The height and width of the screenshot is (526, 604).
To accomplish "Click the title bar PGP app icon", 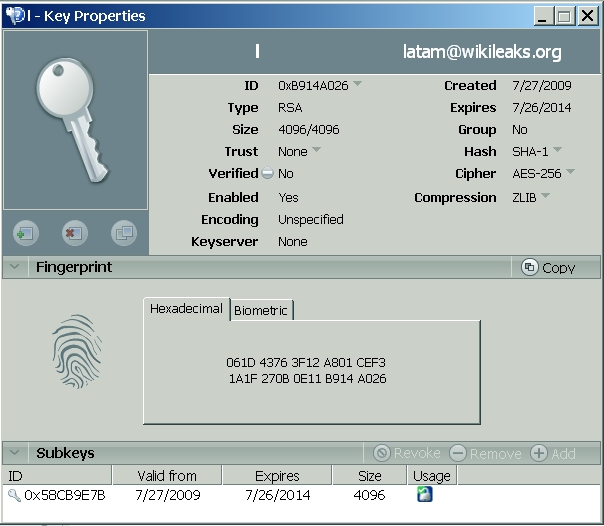I will pyautogui.click(x=15, y=15).
